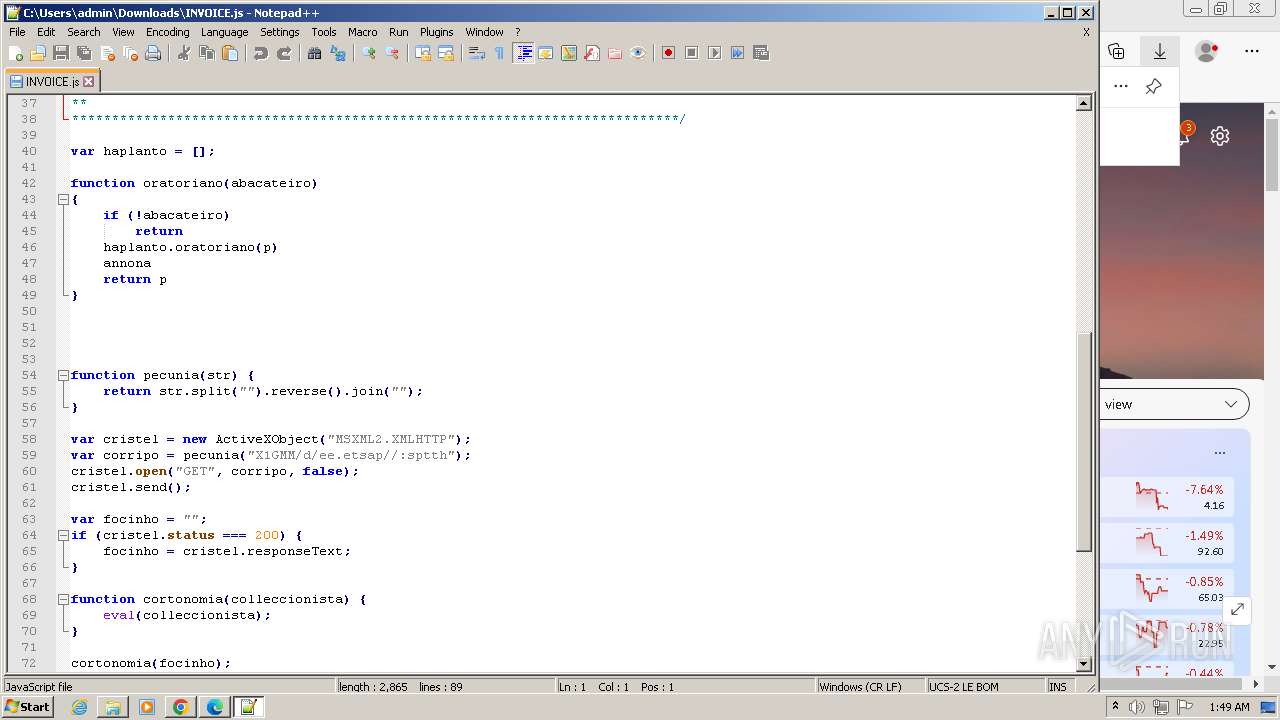Click the Edge profile avatar icon
The height and width of the screenshot is (720, 1280).
pos(1207,51)
